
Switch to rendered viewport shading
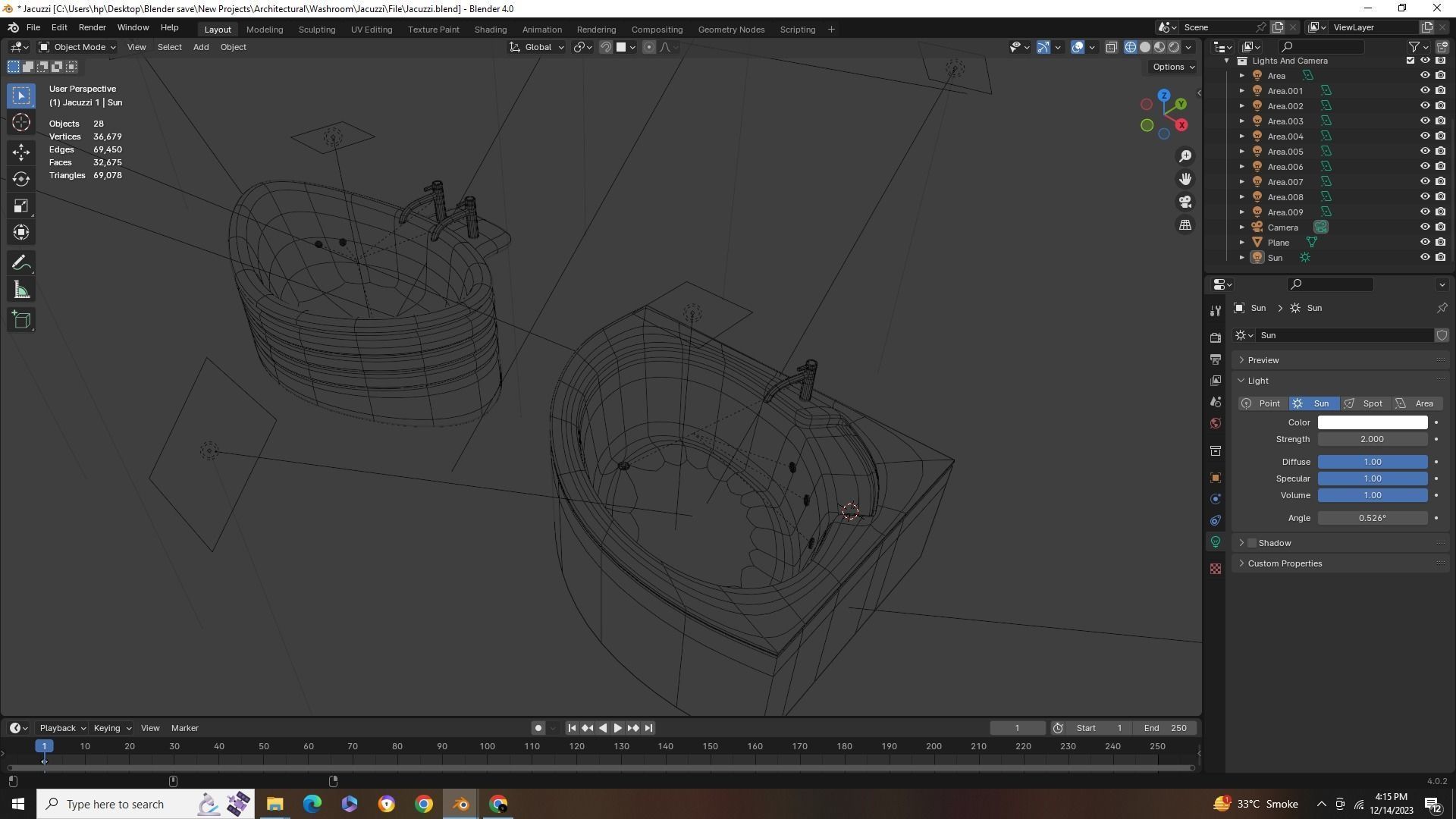coord(1174,47)
